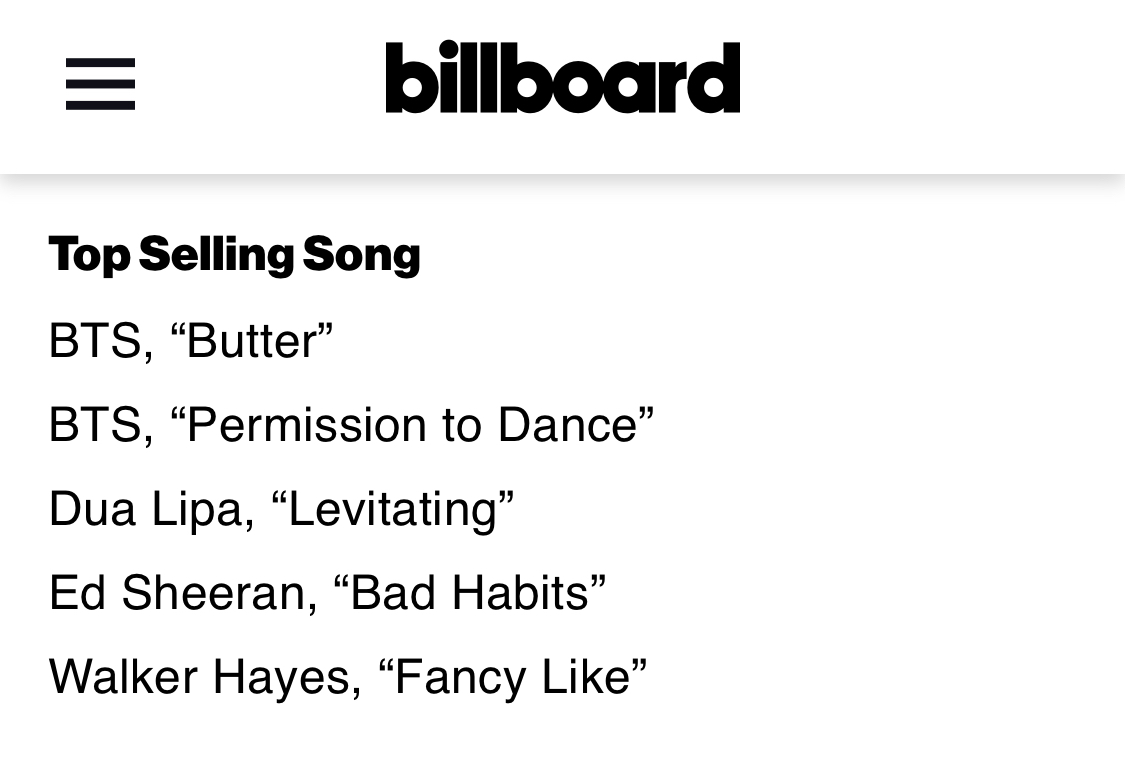This screenshot has width=1125, height=759.
Task: Click the word Top in the heading
Action: point(90,256)
